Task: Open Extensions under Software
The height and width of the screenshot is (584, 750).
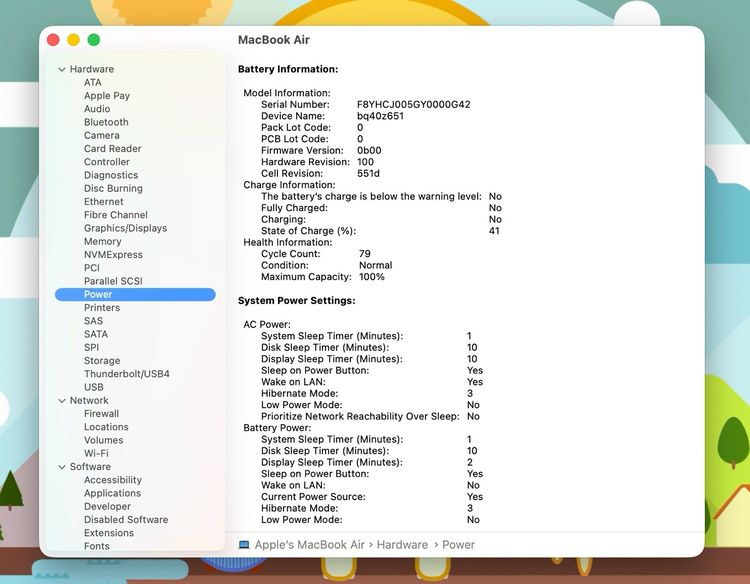Action: point(109,533)
